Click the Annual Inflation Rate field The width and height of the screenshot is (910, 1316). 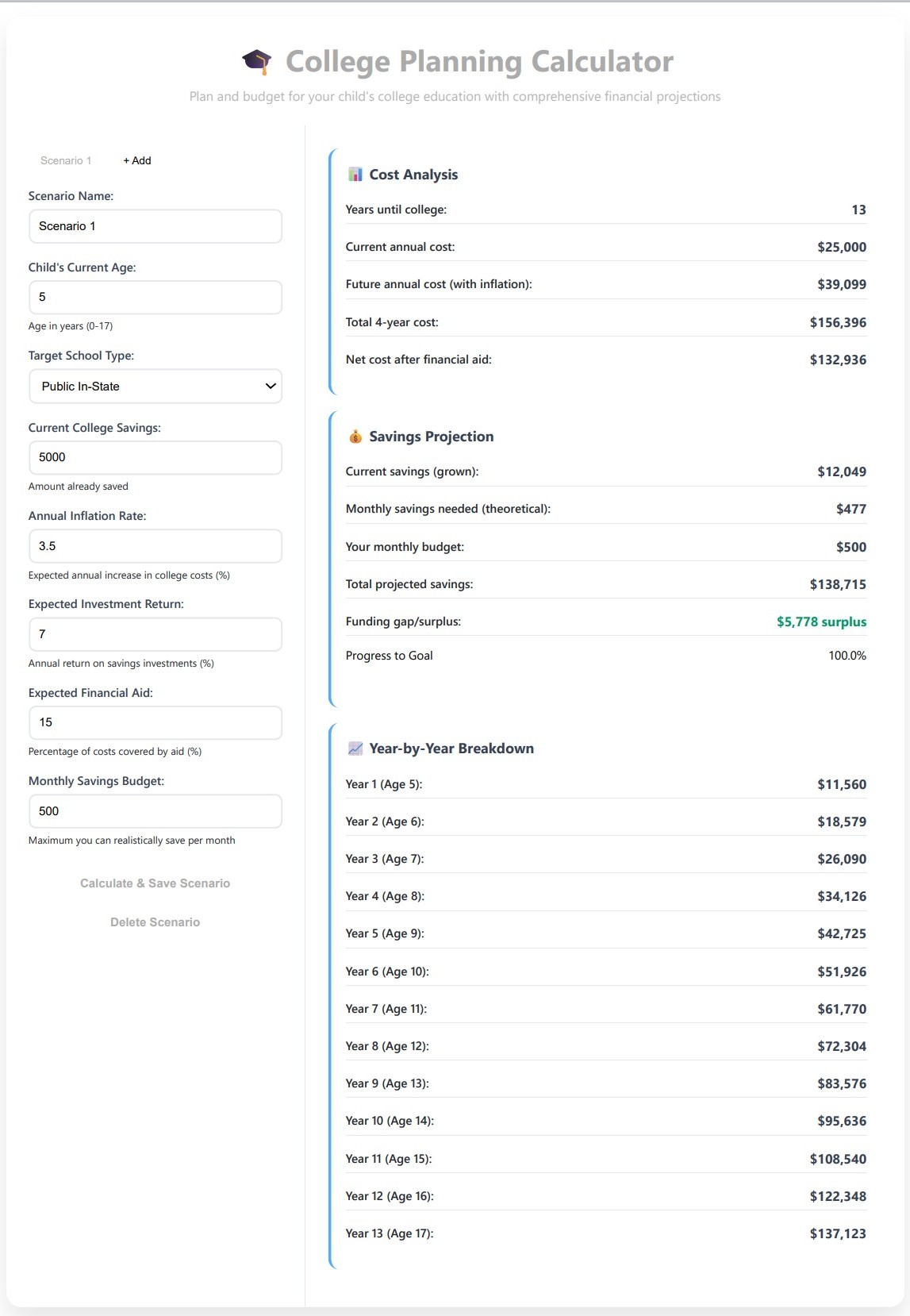tap(156, 546)
